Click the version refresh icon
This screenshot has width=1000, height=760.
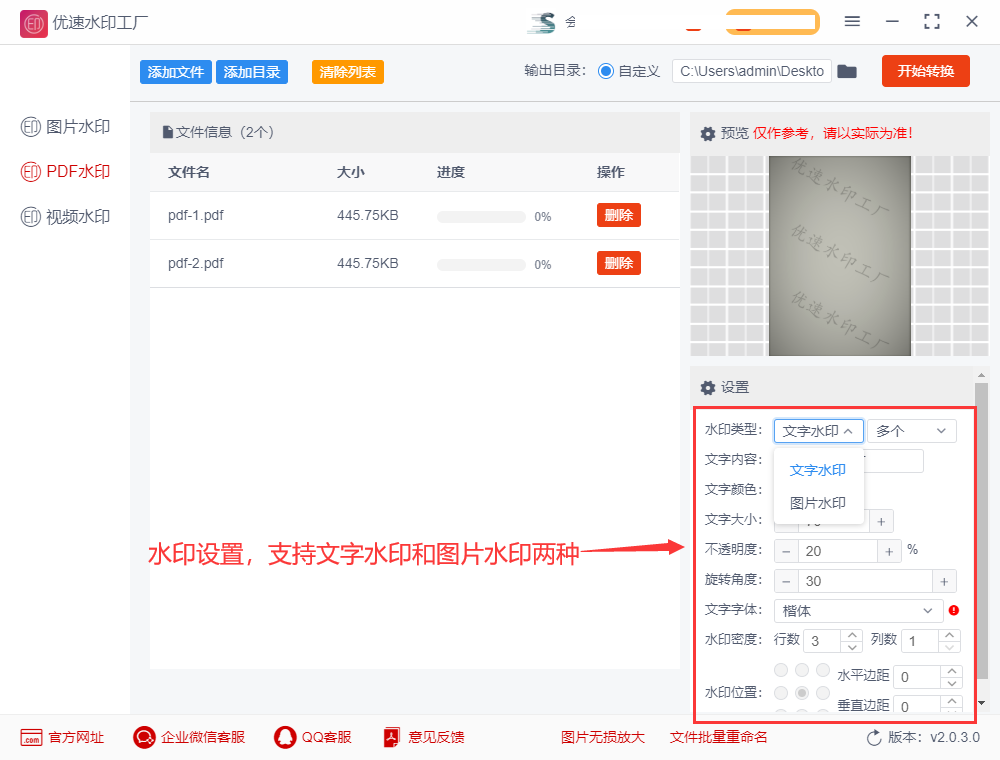(x=874, y=738)
